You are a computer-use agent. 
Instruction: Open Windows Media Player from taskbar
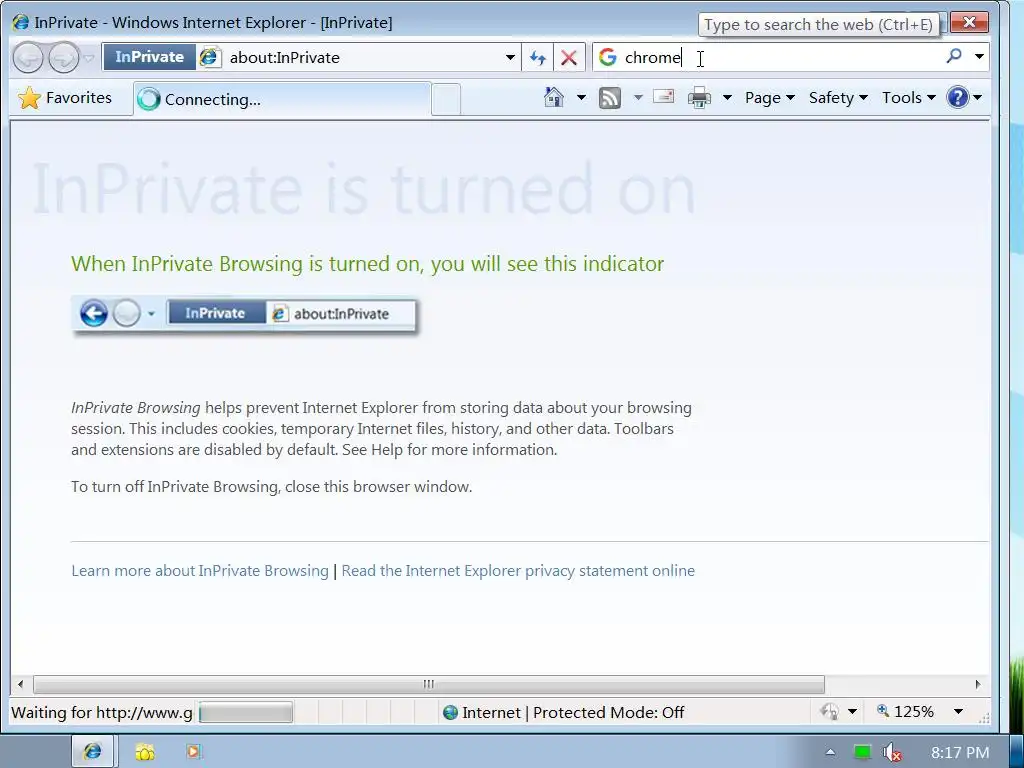point(193,752)
